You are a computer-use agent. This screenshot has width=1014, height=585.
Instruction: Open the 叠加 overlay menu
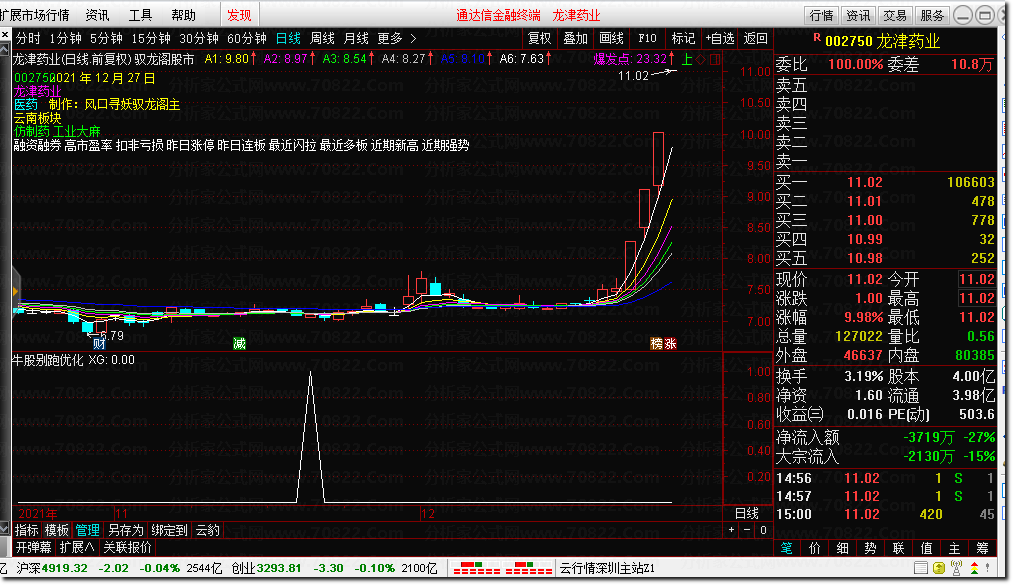coord(575,39)
